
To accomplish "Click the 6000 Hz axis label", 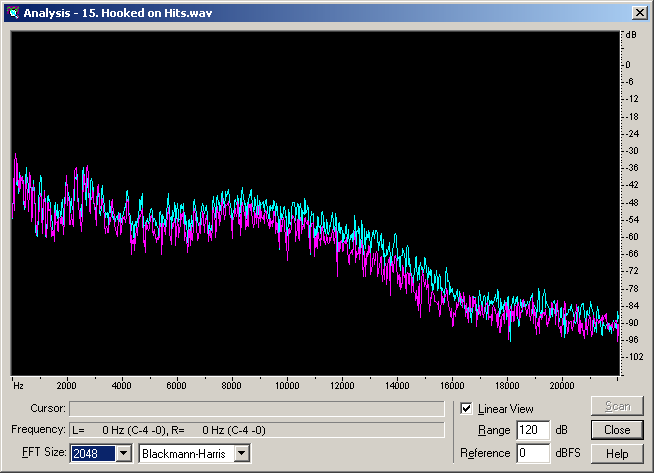I will [x=176, y=386].
